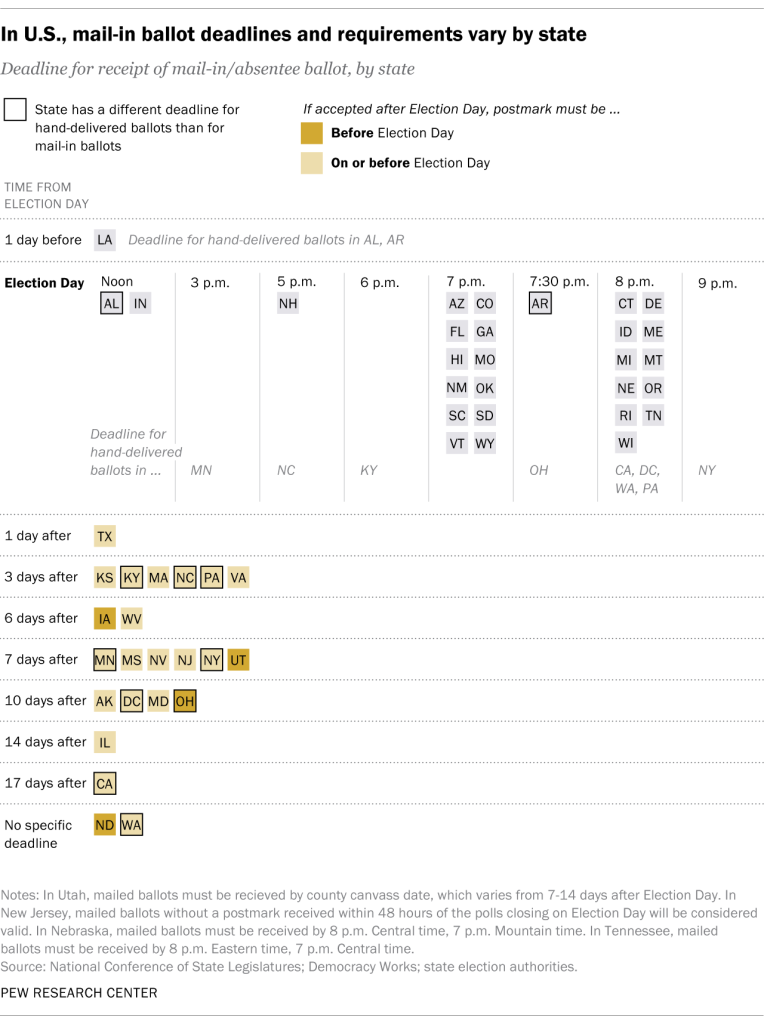Click the NH tile under 5 p.m.
The width and height of the screenshot is (764, 1024).
point(288,303)
